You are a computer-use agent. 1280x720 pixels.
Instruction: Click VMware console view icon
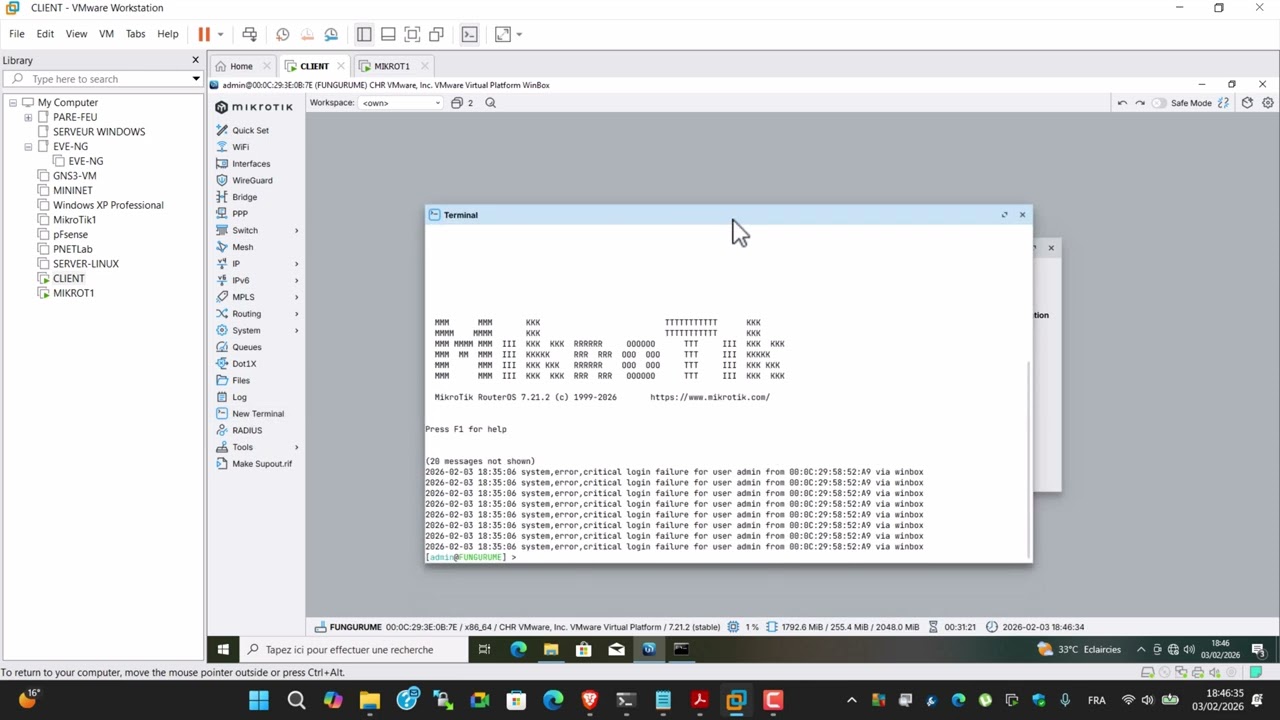point(470,34)
